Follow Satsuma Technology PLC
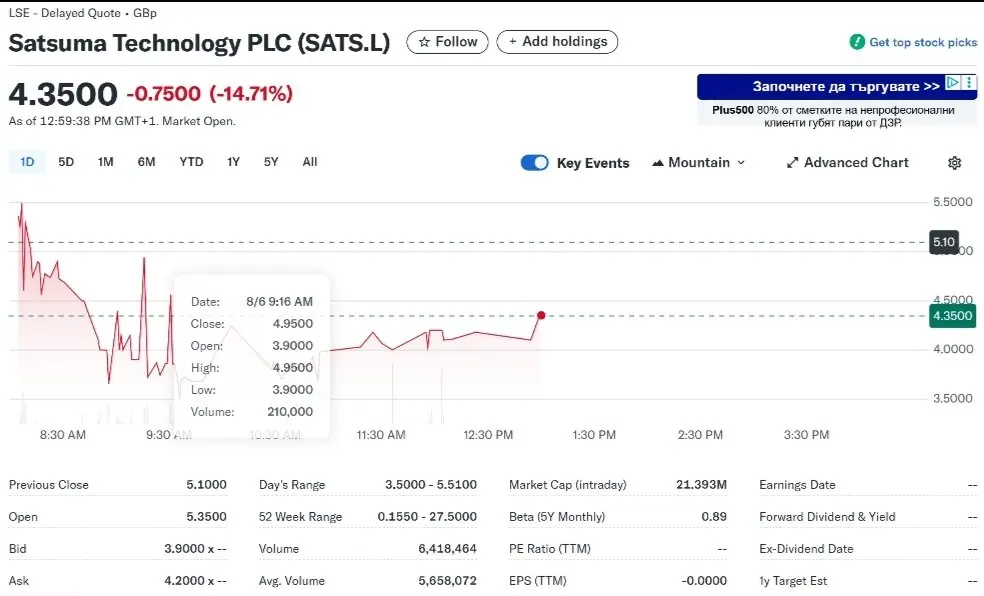This screenshot has height=596, width=984. [x=447, y=42]
